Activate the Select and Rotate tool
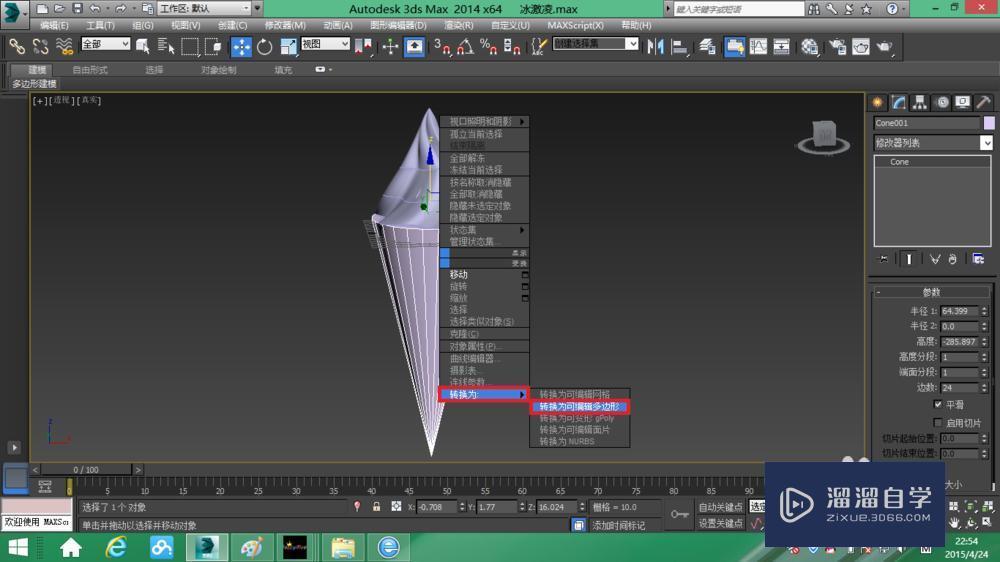1000x562 pixels. pyautogui.click(x=265, y=47)
